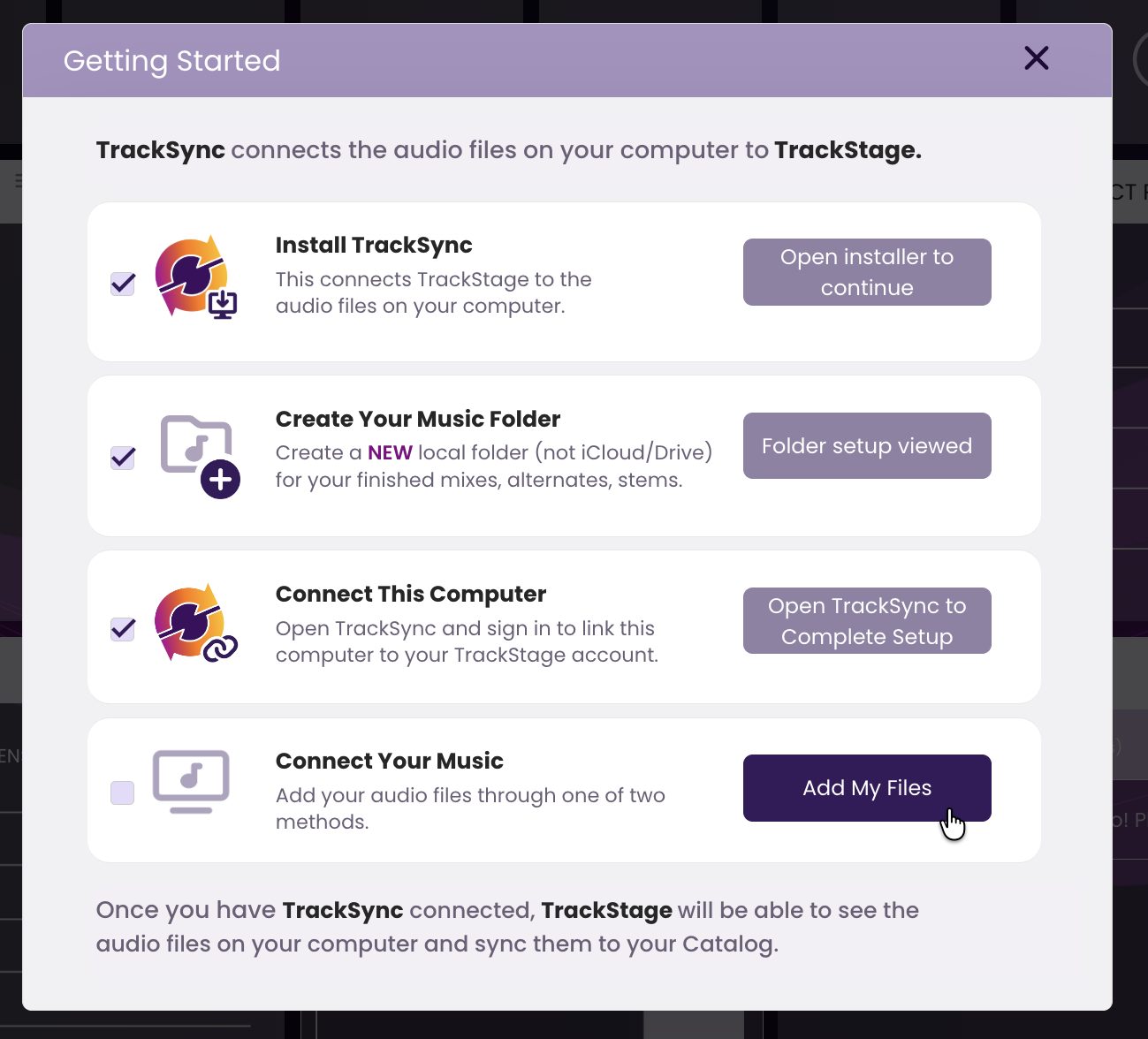Click the Add My Files button
Screen dimensions: 1148x1039
[867, 788]
